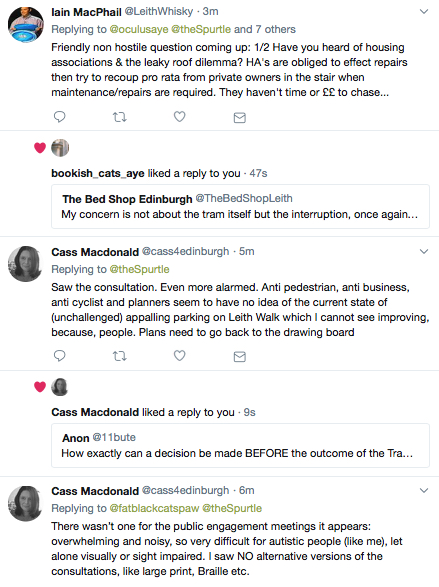
Task: Open bookish_cats_aye's small avatar
Action: tap(60, 147)
